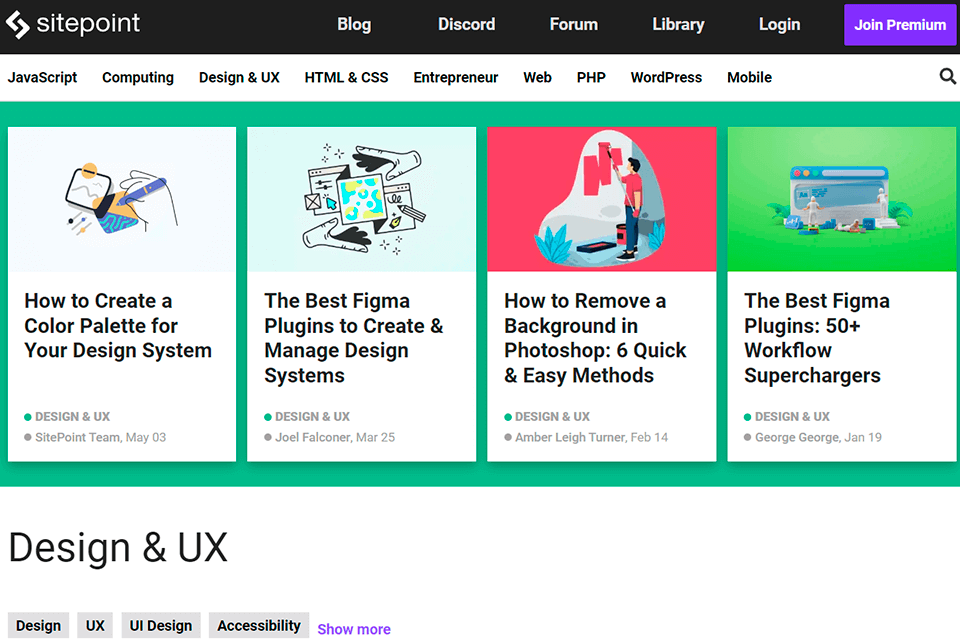This screenshot has width=960, height=640.
Task: Open the Photoshop background article thumbnail
Action: pyautogui.click(x=601, y=199)
